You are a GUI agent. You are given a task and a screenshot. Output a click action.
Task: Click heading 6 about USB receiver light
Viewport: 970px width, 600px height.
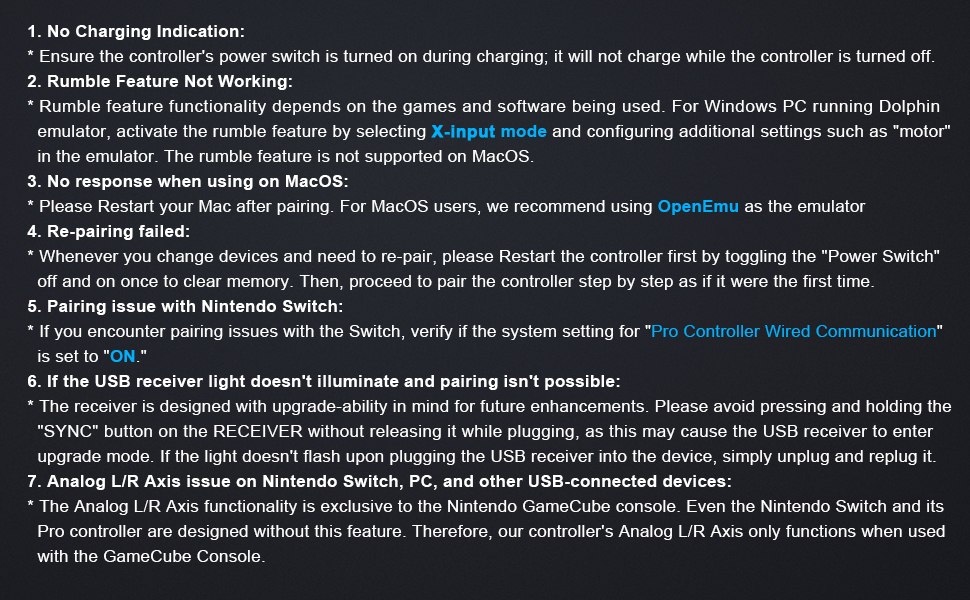tap(324, 382)
